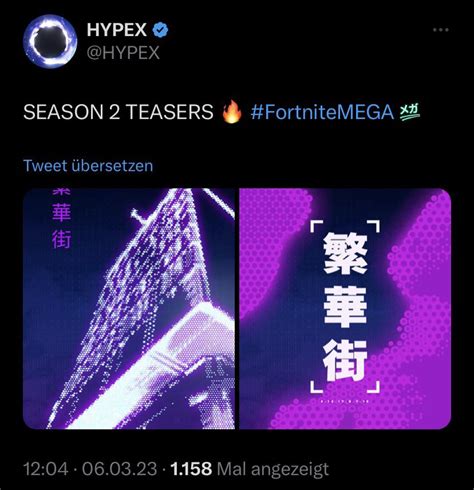The width and height of the screenshot is (474, 490).
Task: Open the HYPEX display name link
Action: (x=117, y=30)
